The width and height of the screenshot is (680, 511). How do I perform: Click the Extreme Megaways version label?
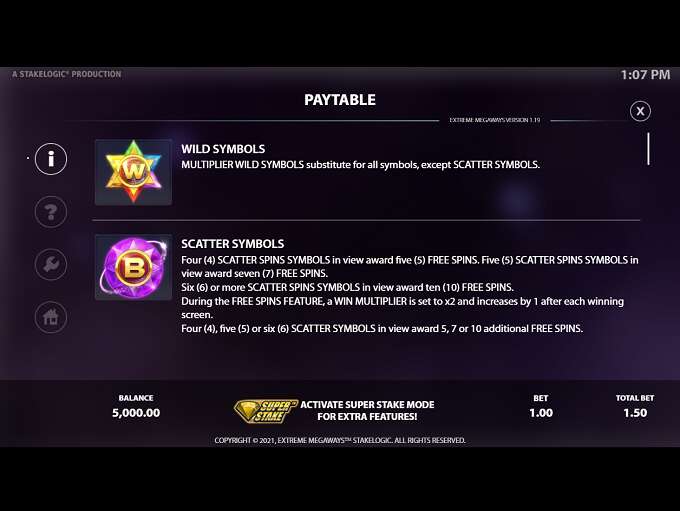click(x=495, y=120)
